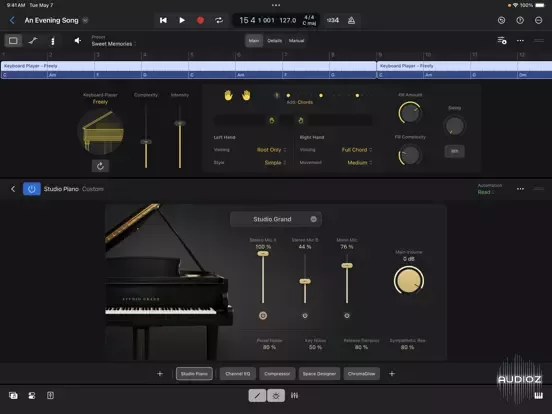Open the Studio Grand model dropdown

(276, 219)
